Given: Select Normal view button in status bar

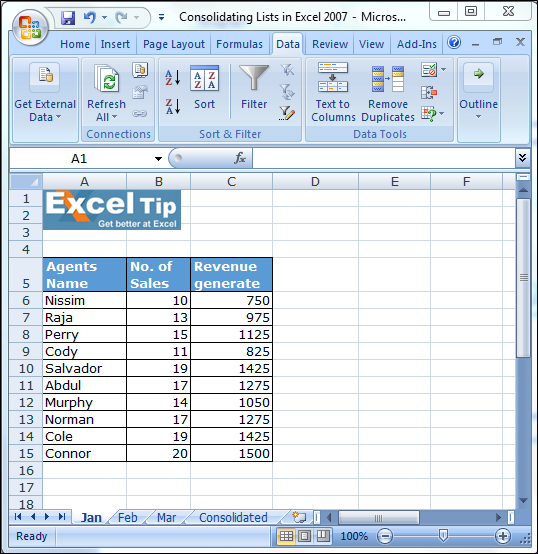Looking at the screenshot, I should tap(286, 536).
